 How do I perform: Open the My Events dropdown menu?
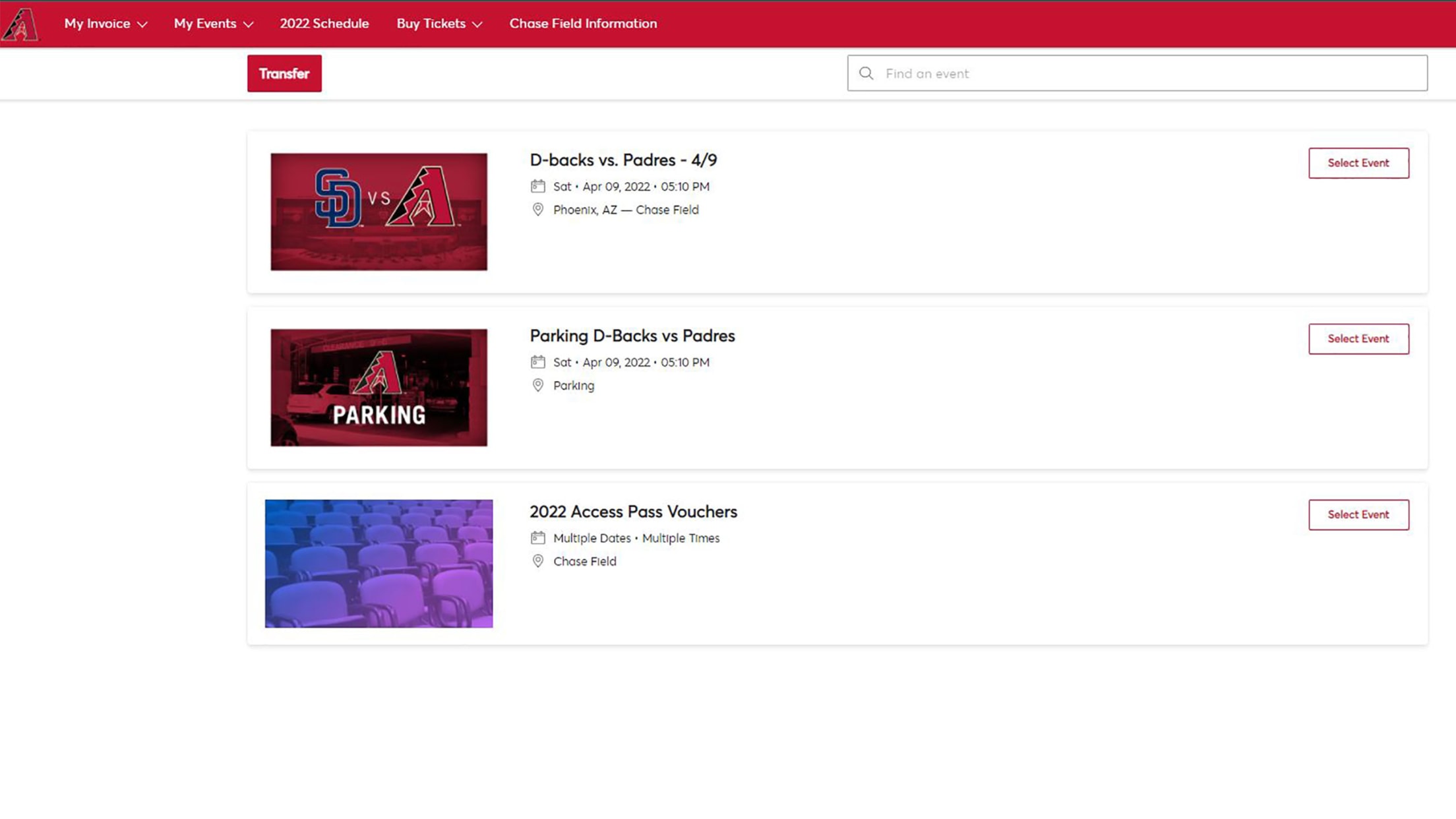click(213, 24)
